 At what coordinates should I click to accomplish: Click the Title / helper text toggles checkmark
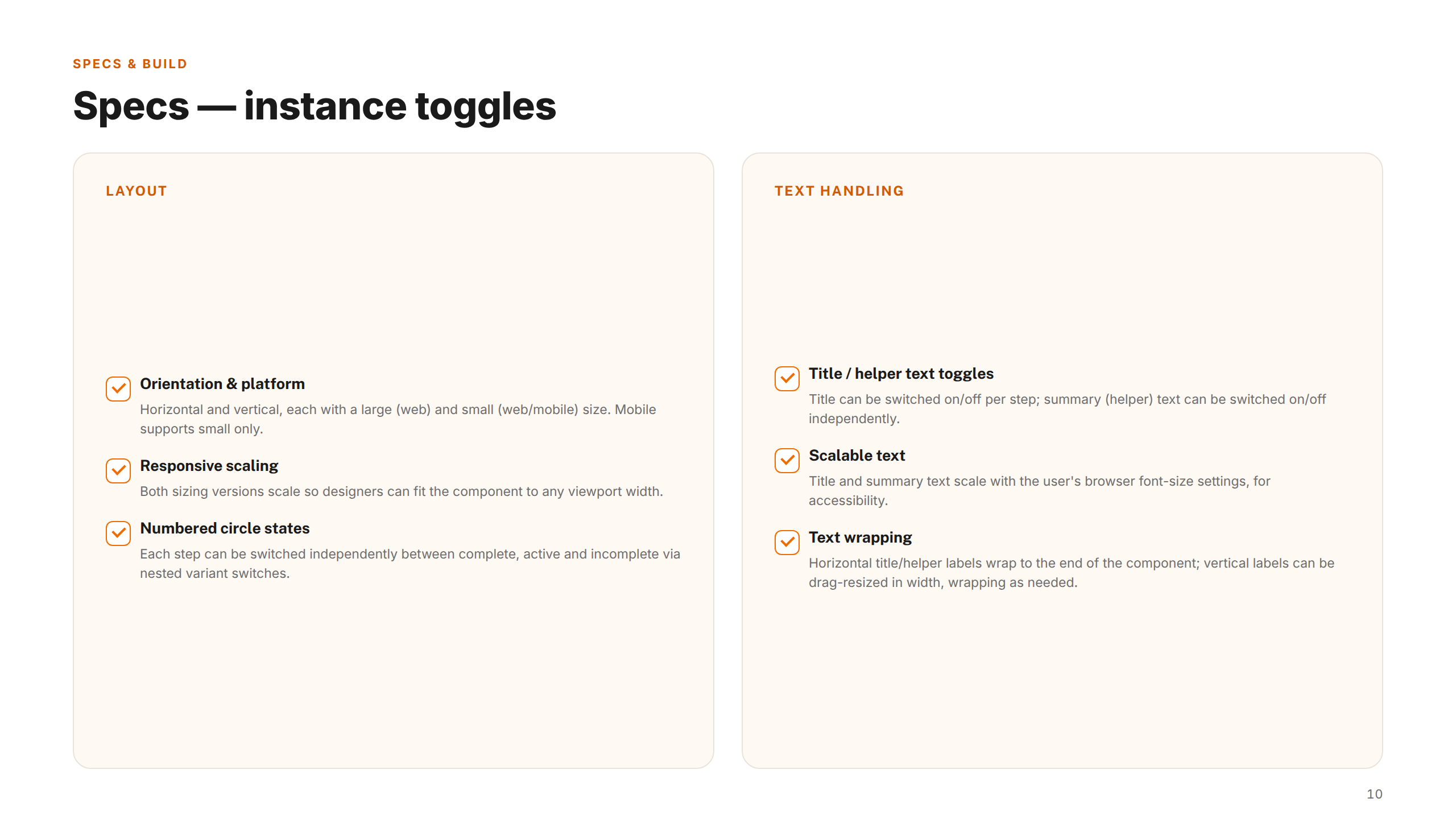[787, 379]
